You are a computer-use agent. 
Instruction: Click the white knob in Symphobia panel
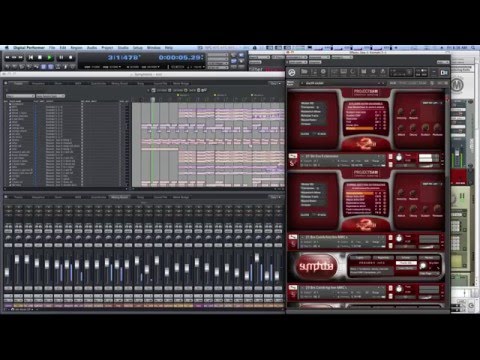click(423, 266)
